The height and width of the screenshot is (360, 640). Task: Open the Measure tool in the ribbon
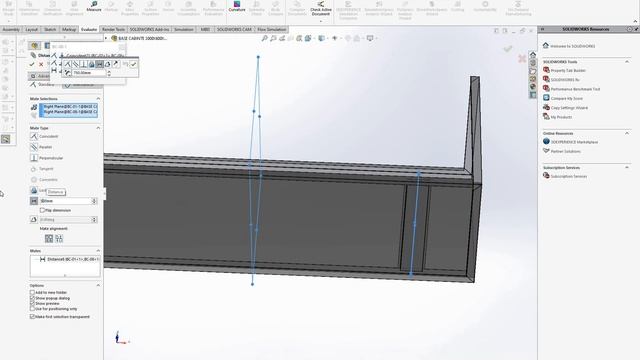(94, 6)
